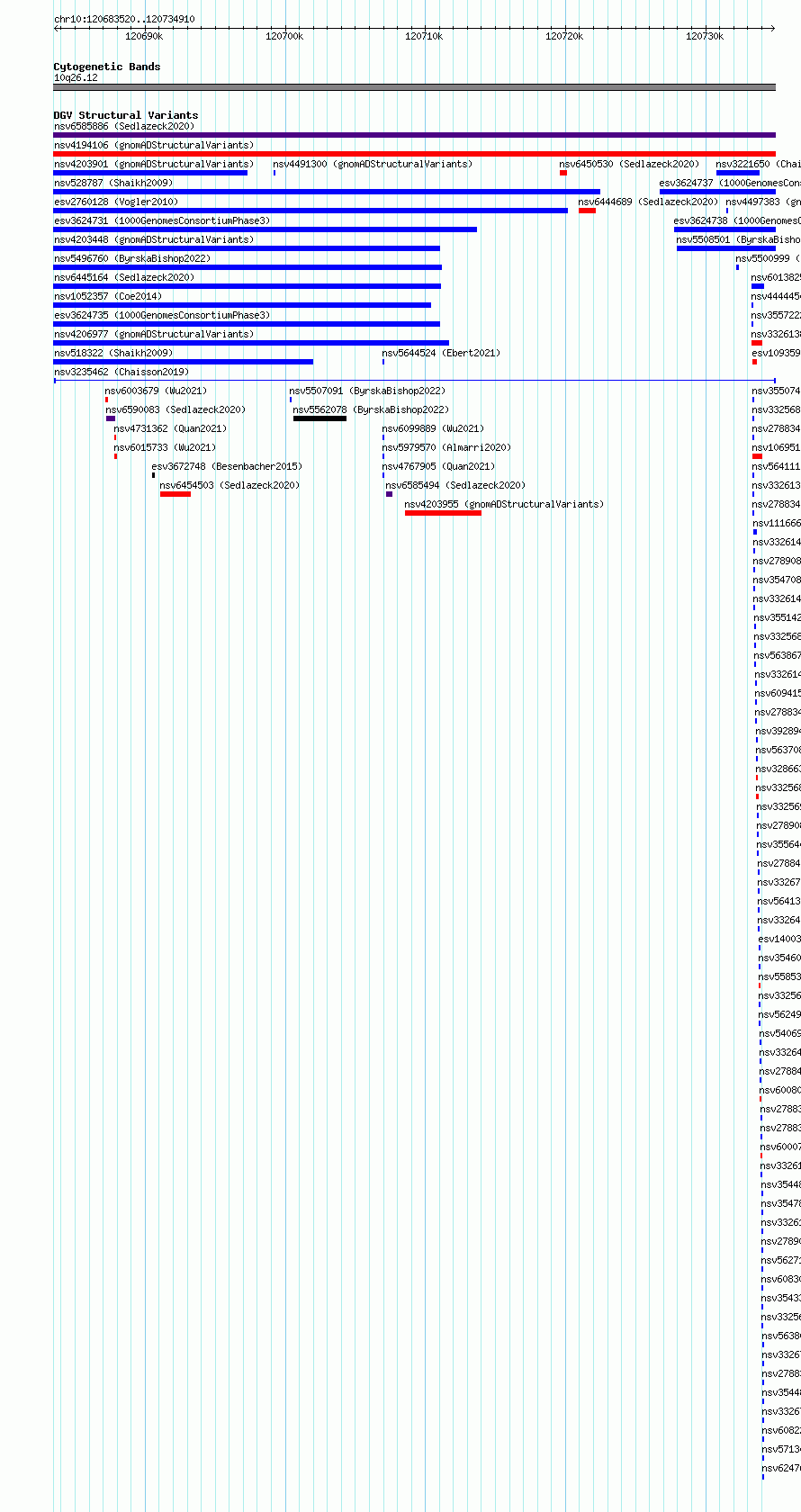Click the chr10:120683520..120734910 region label
The image size is (801, 1512).
[124, 19]
